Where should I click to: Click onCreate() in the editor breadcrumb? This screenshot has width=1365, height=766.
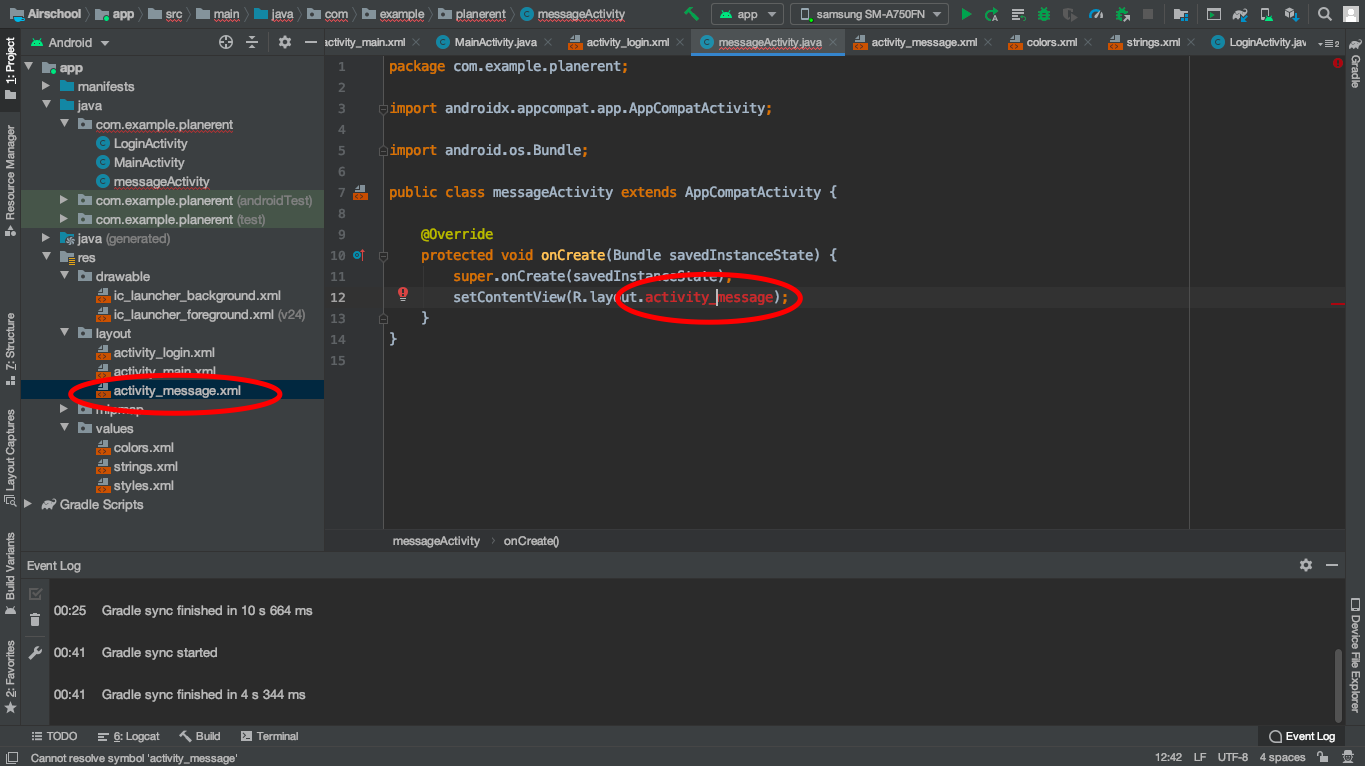point(531,541)
